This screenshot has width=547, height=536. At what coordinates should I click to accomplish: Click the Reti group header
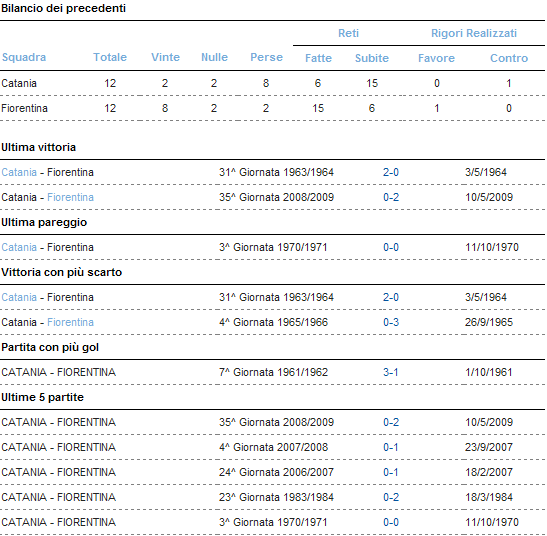[x=348, y=33]
